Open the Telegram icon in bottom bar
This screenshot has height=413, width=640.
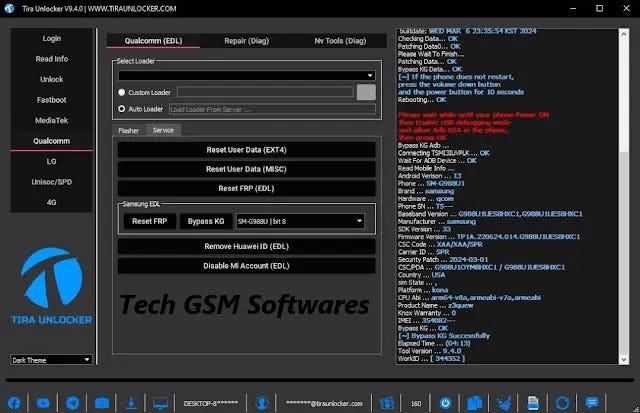click(73, 403)
